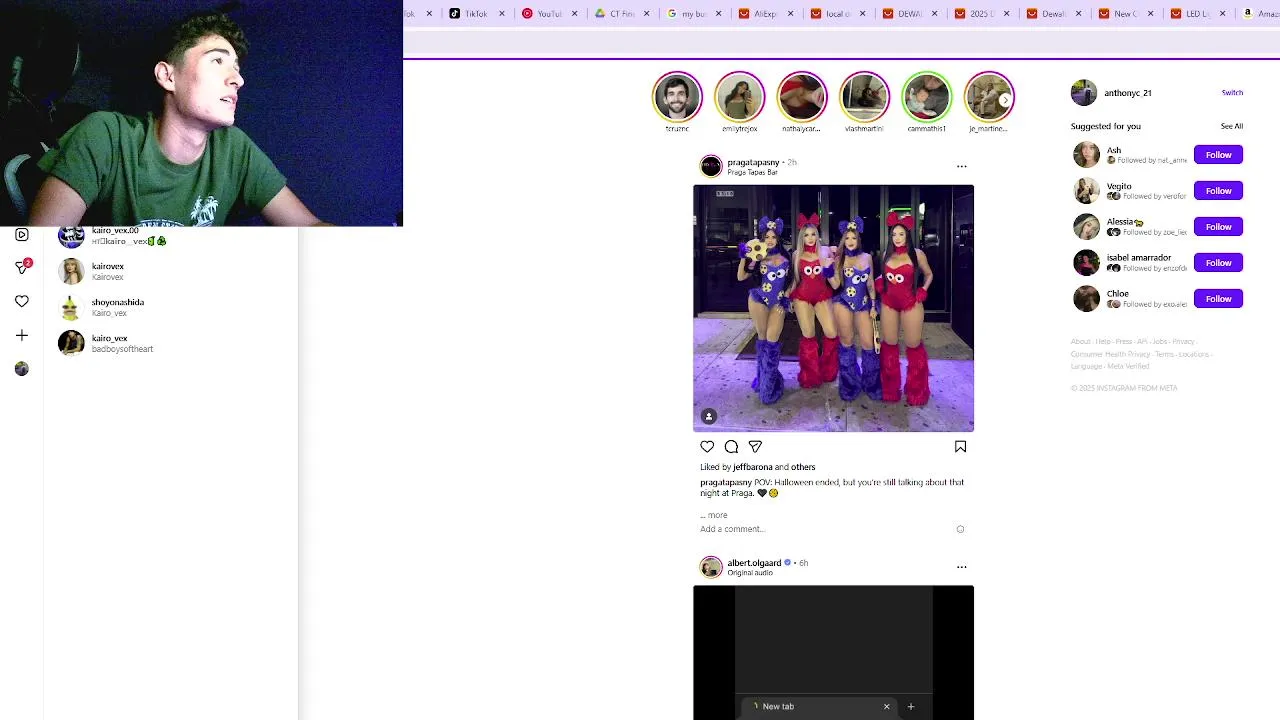Select kairo_vex.00 search result
The image size is (1280, 720).
pyautogui.click(x=170, y=237)
